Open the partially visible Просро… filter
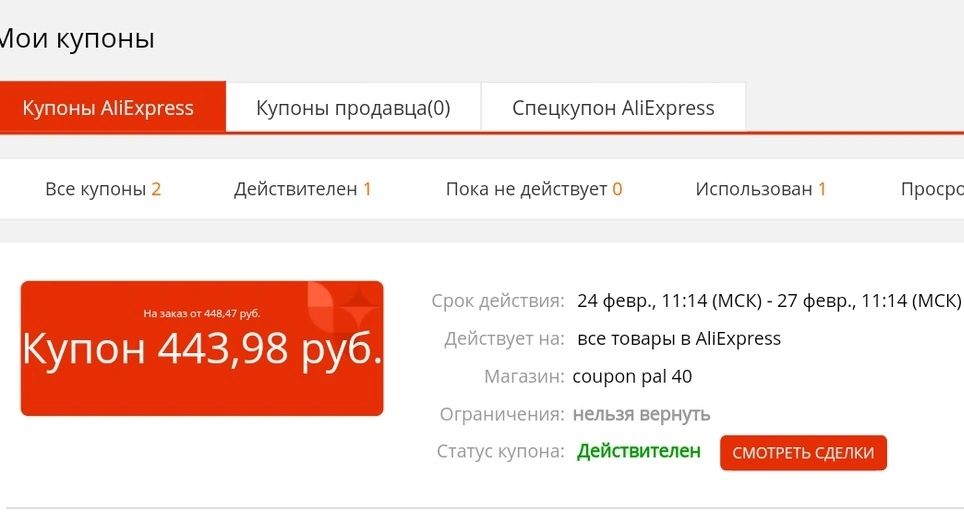 [x=932, y=189]
